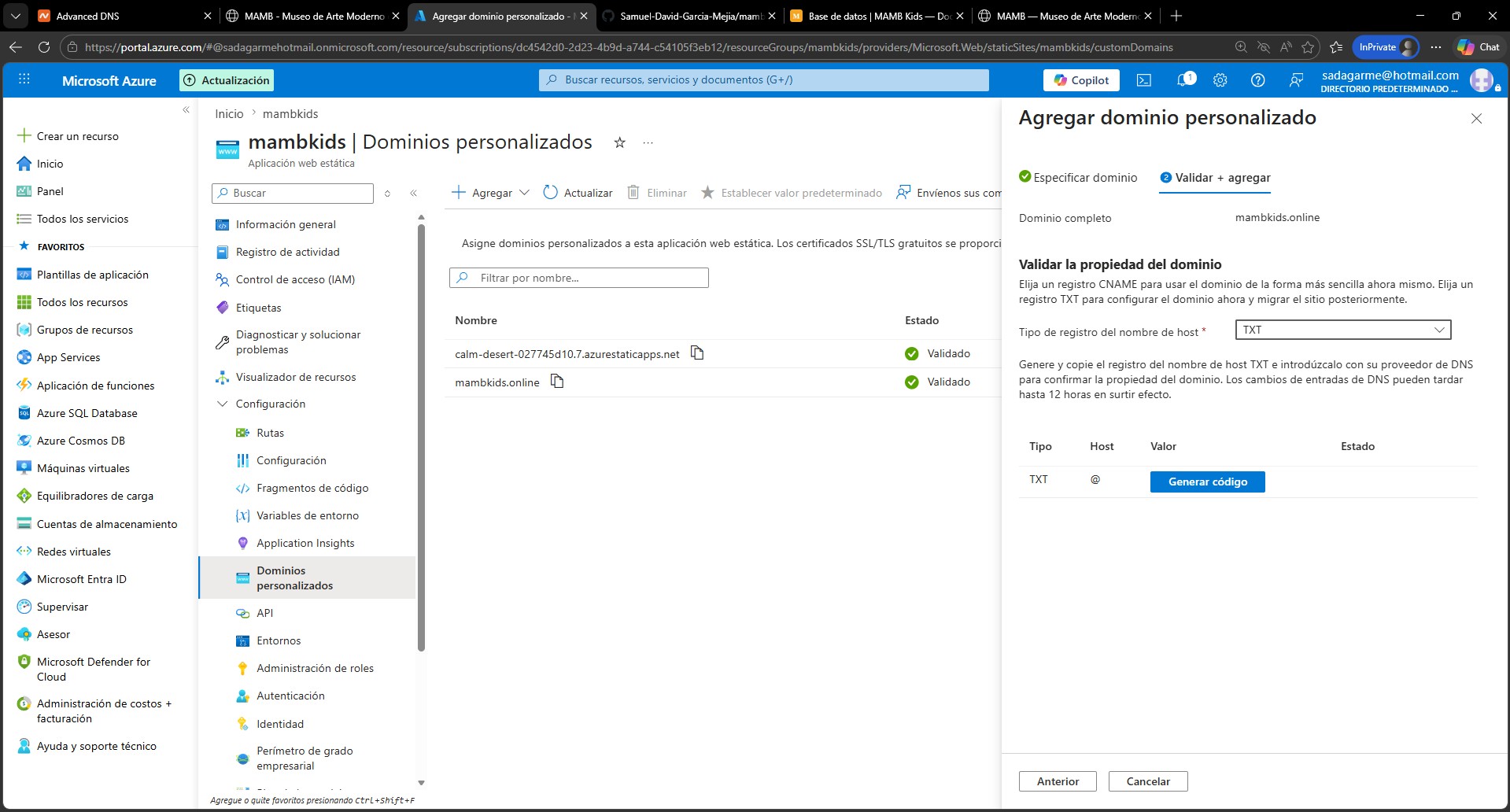Copy the mambkids.online domain name

[557, 382]
